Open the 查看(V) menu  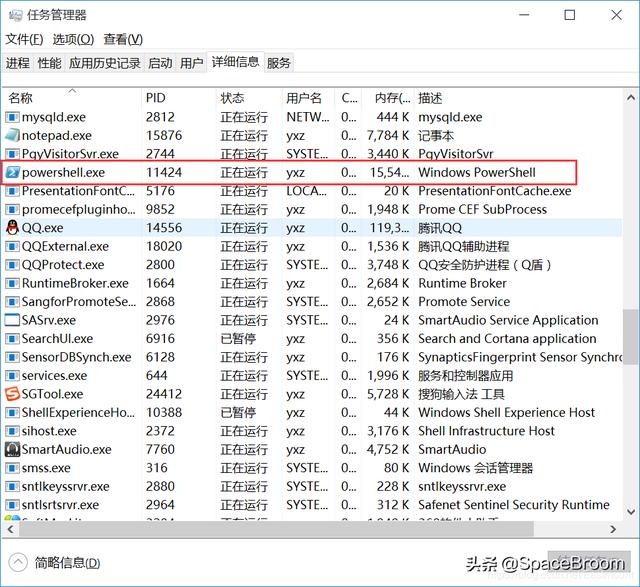tap(123, 40)
